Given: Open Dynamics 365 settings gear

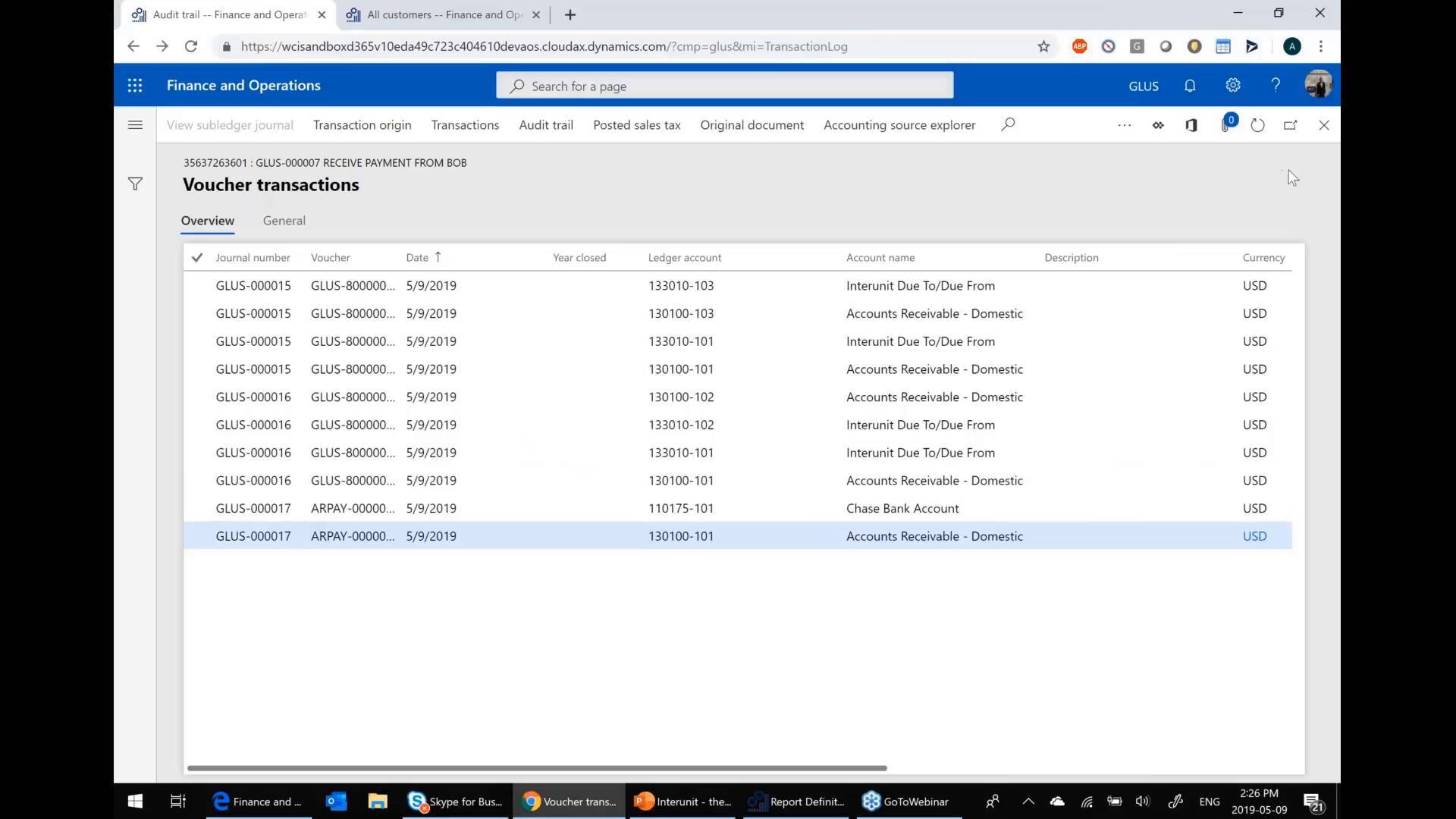Looking at the screenshot, I should coord(1232,85).
